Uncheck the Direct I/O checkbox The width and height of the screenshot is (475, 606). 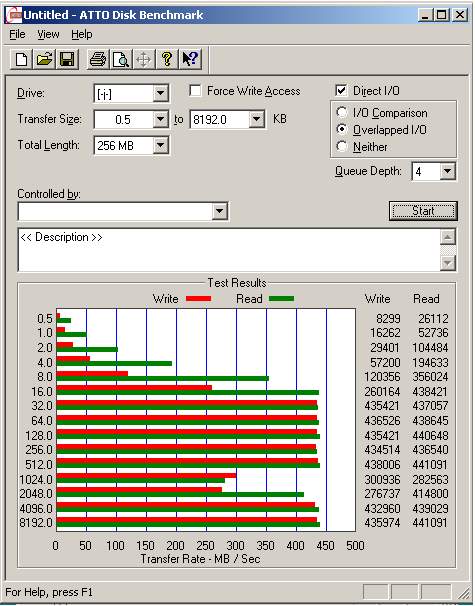click(x=341, y=91)
